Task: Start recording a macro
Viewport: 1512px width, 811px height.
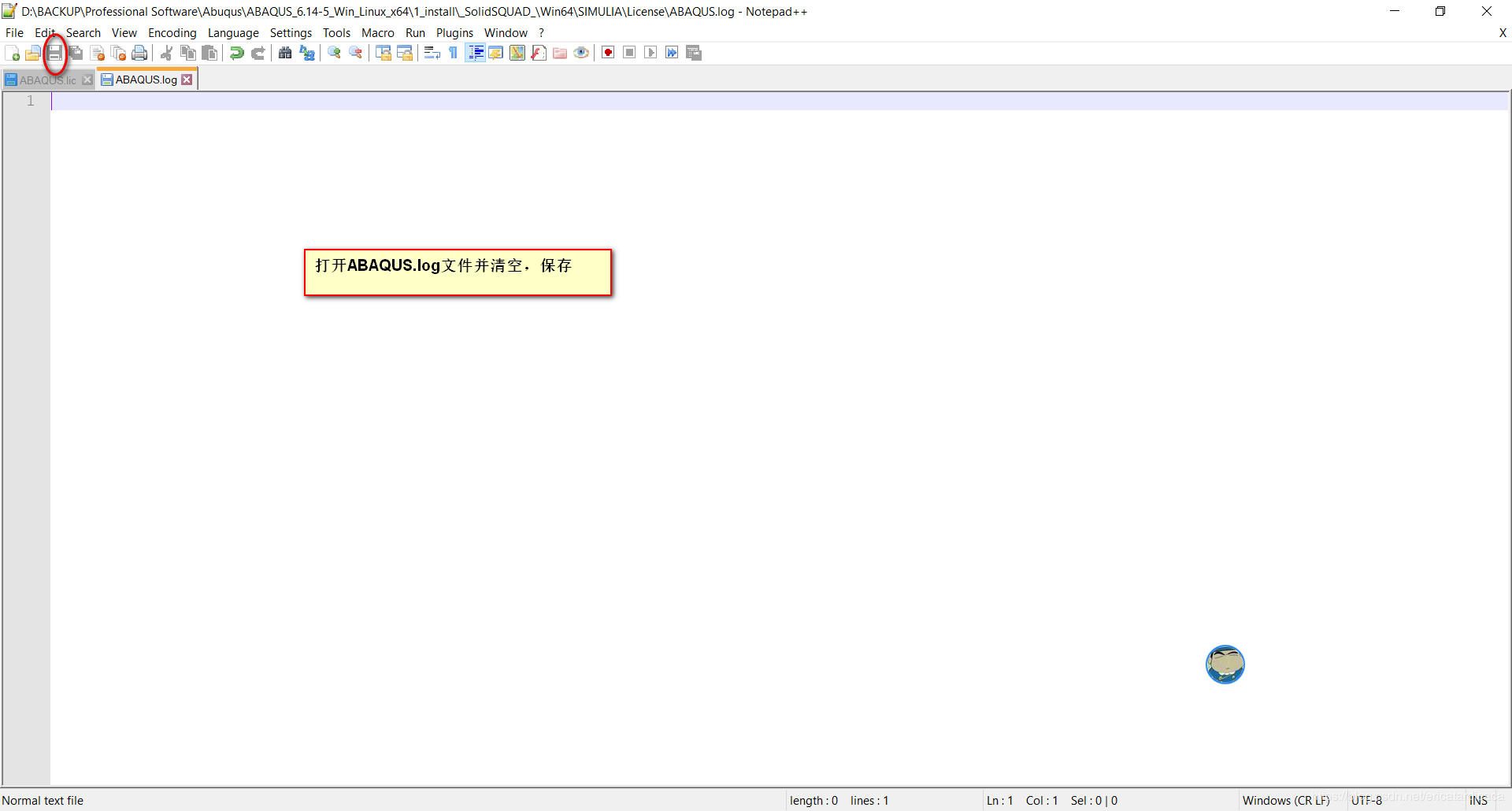Action: pyautogui.click(x=607, y=52)
